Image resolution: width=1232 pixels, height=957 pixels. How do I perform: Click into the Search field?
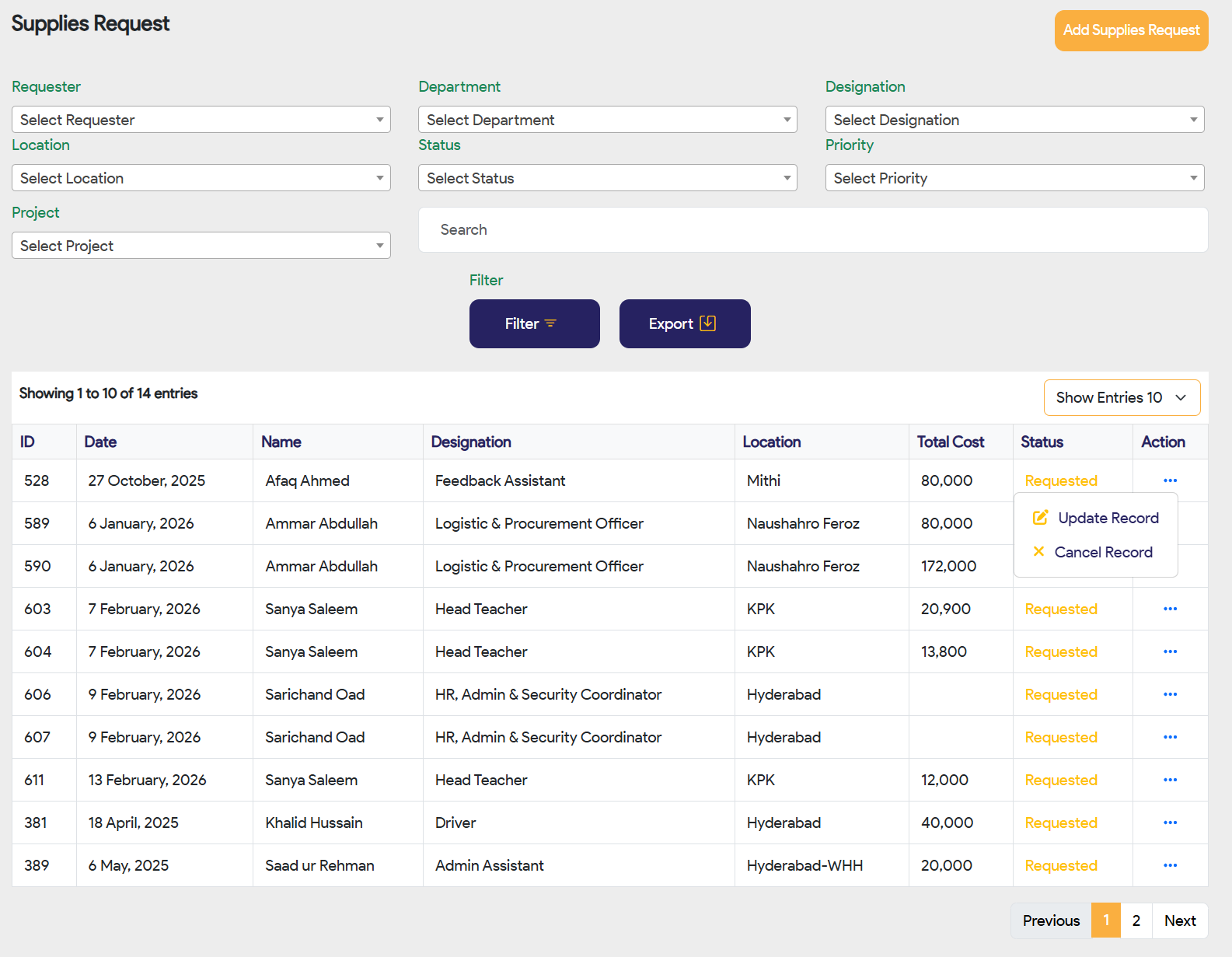[812, 229]
